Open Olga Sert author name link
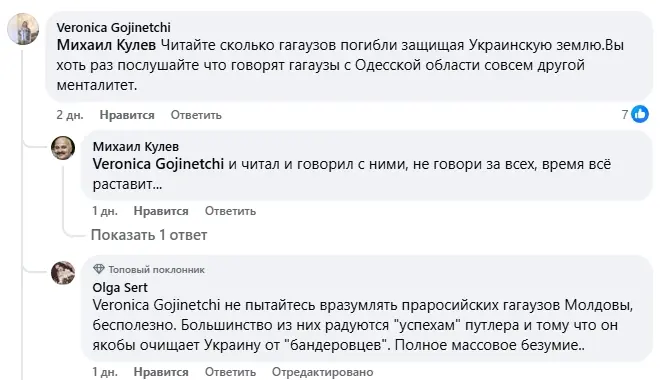This screenshot has height=380, width=668. point(120,288)
